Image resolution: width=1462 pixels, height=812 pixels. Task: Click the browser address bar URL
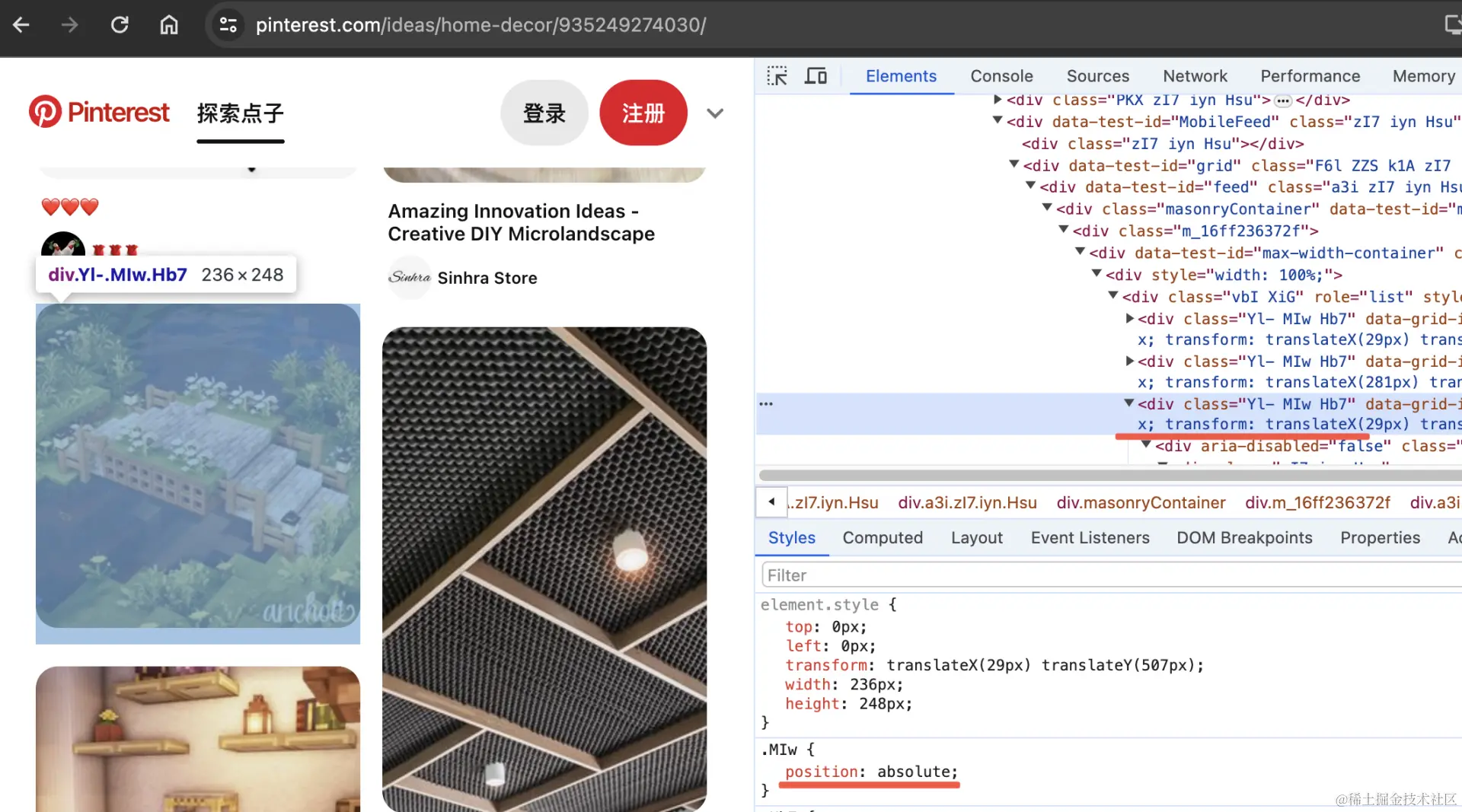tap(480, 25)
